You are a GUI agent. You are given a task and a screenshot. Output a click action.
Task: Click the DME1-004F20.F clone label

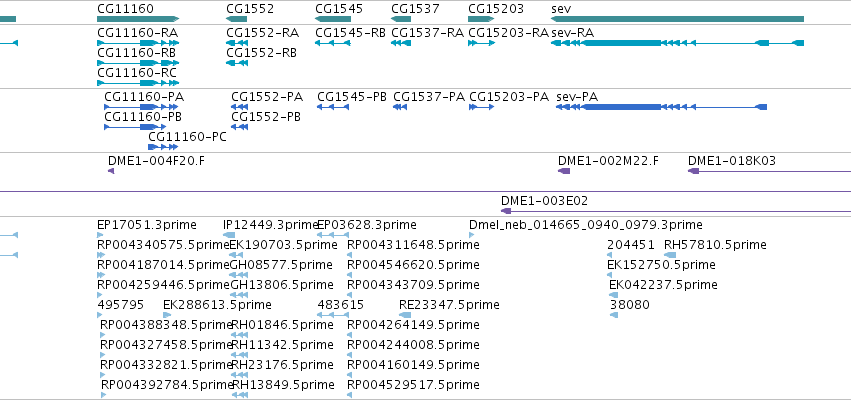click(156, 161)
